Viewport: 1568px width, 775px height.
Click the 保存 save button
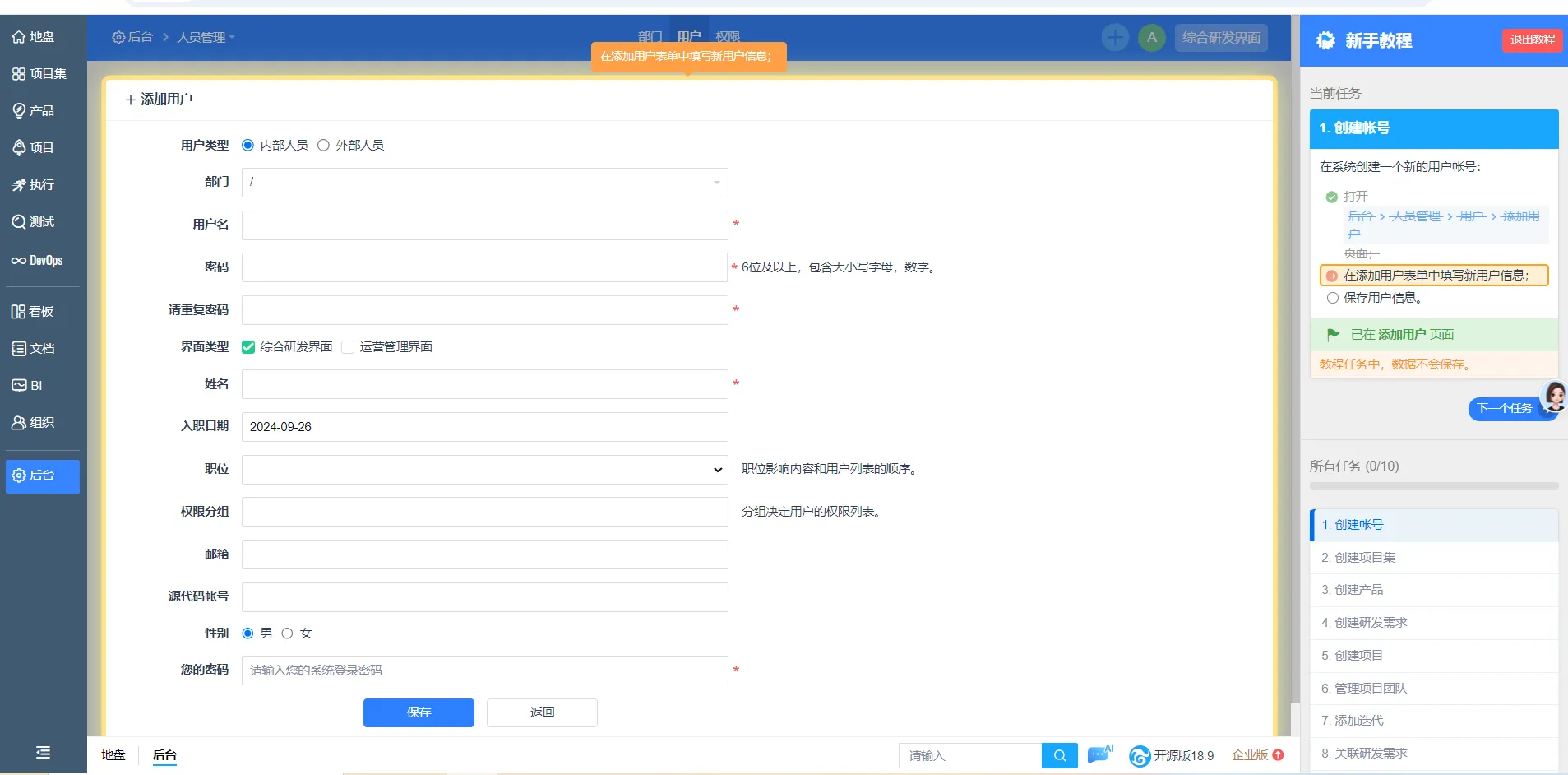pos(419,712)
